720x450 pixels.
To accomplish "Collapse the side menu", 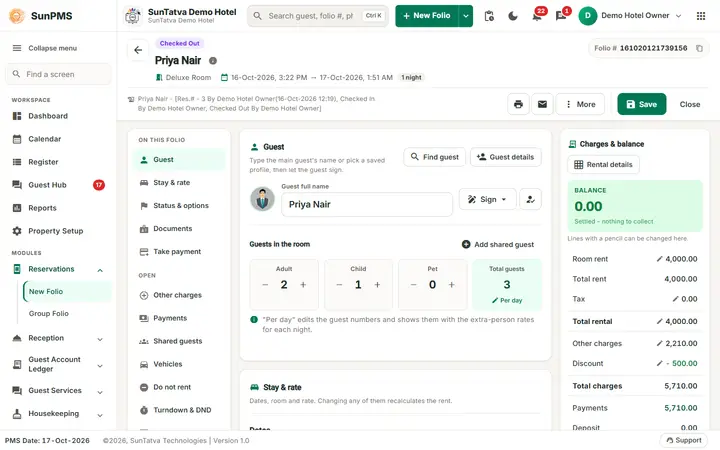I will tap(45, 48).
